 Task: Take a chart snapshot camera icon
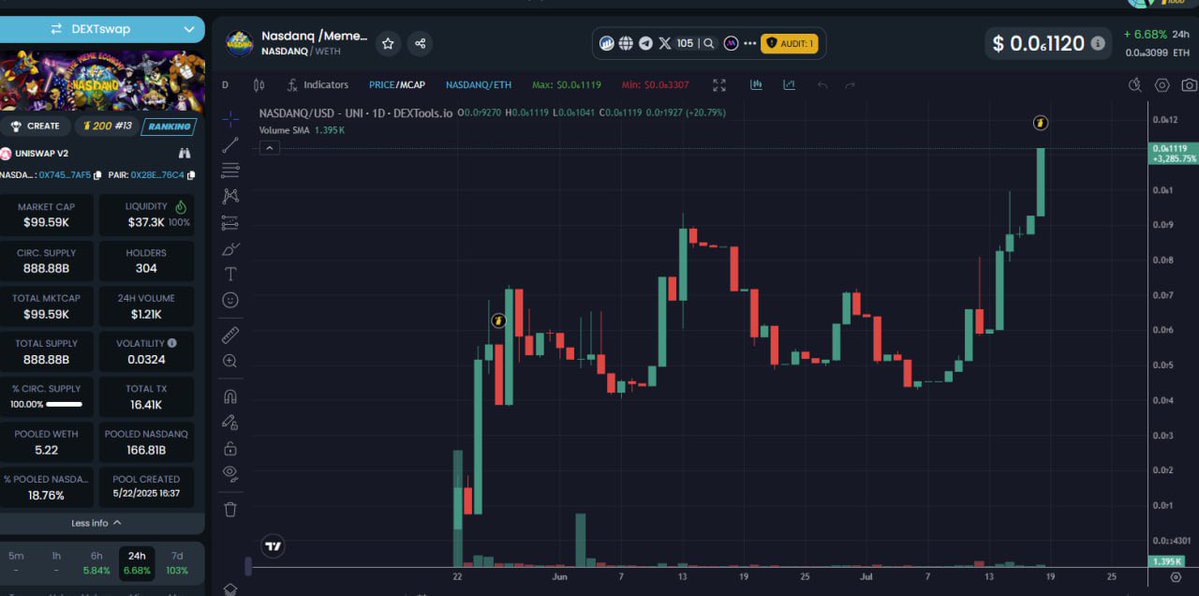tap(1189, 85)
